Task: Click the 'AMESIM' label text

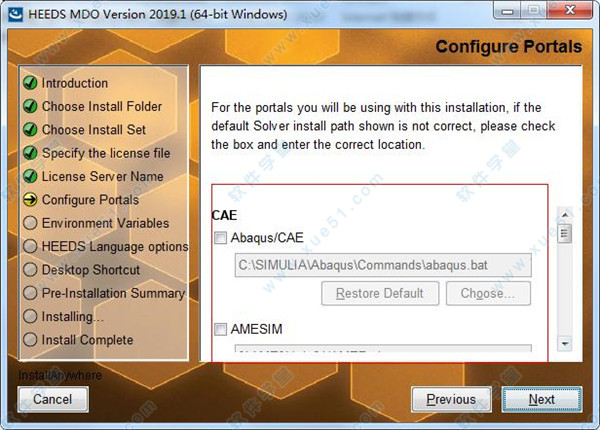Action: pyautogui.click(x=256, y=329)
